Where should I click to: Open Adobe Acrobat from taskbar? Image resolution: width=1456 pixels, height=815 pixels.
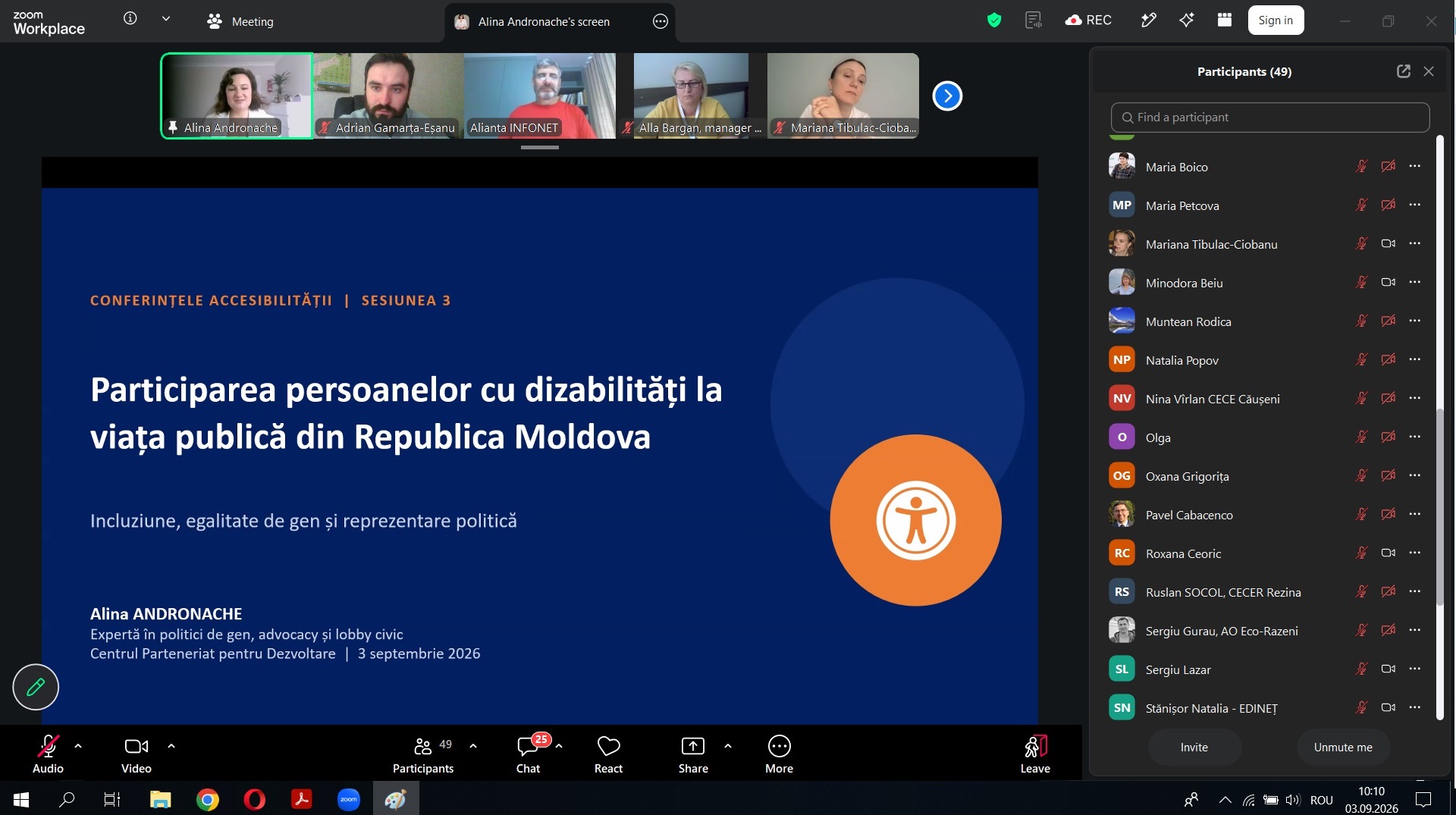click(302, 799)
